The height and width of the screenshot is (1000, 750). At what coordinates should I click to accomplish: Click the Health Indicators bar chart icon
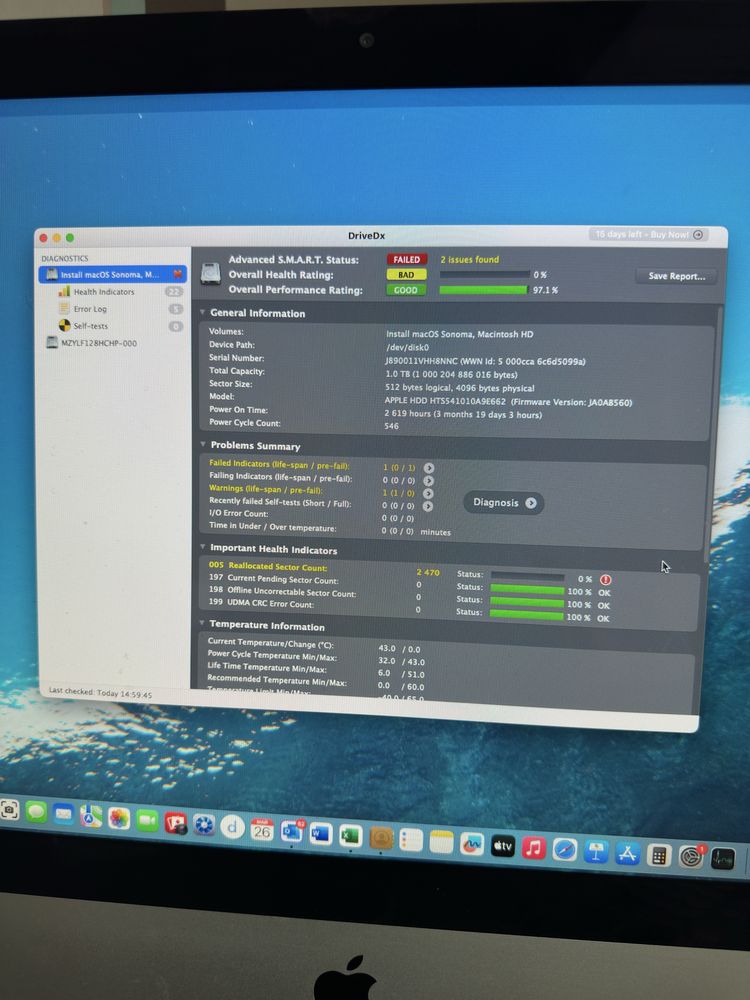[x=64, y=291]
